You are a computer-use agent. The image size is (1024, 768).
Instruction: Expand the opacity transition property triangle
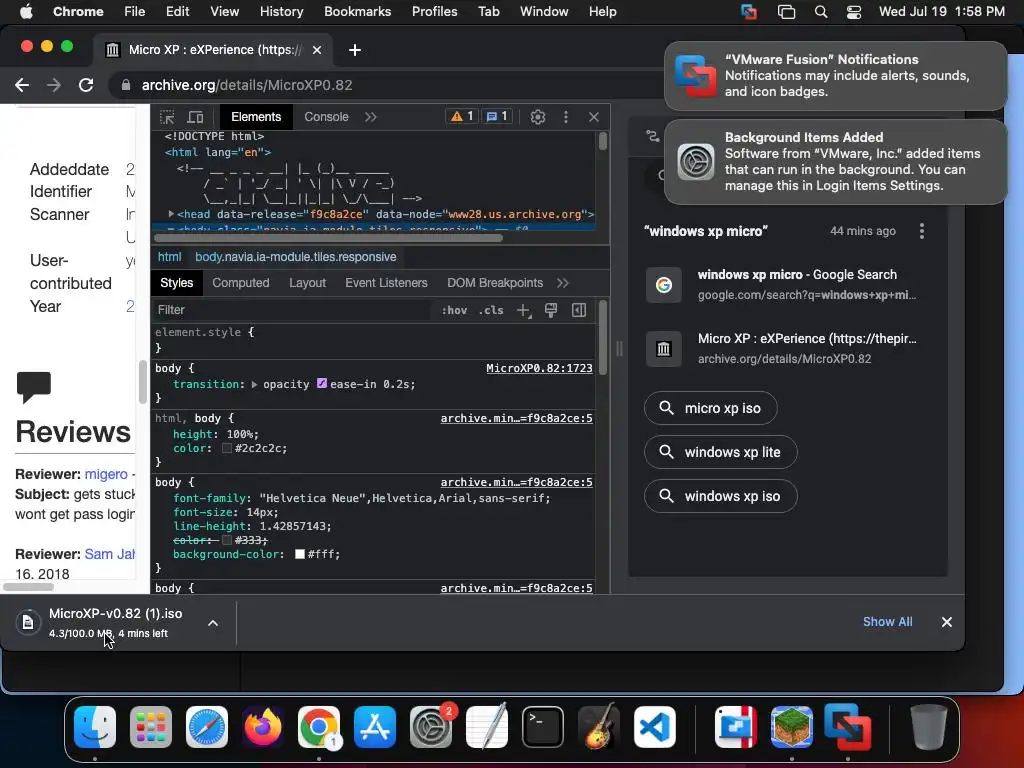(254, 385)
